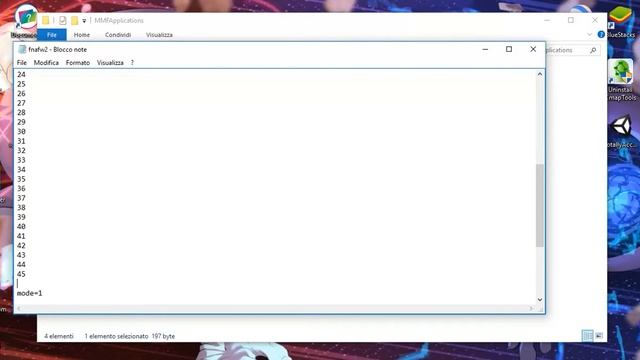
Task: Maximize the fnafw2 Blocco note window
Action: [509, 49]
